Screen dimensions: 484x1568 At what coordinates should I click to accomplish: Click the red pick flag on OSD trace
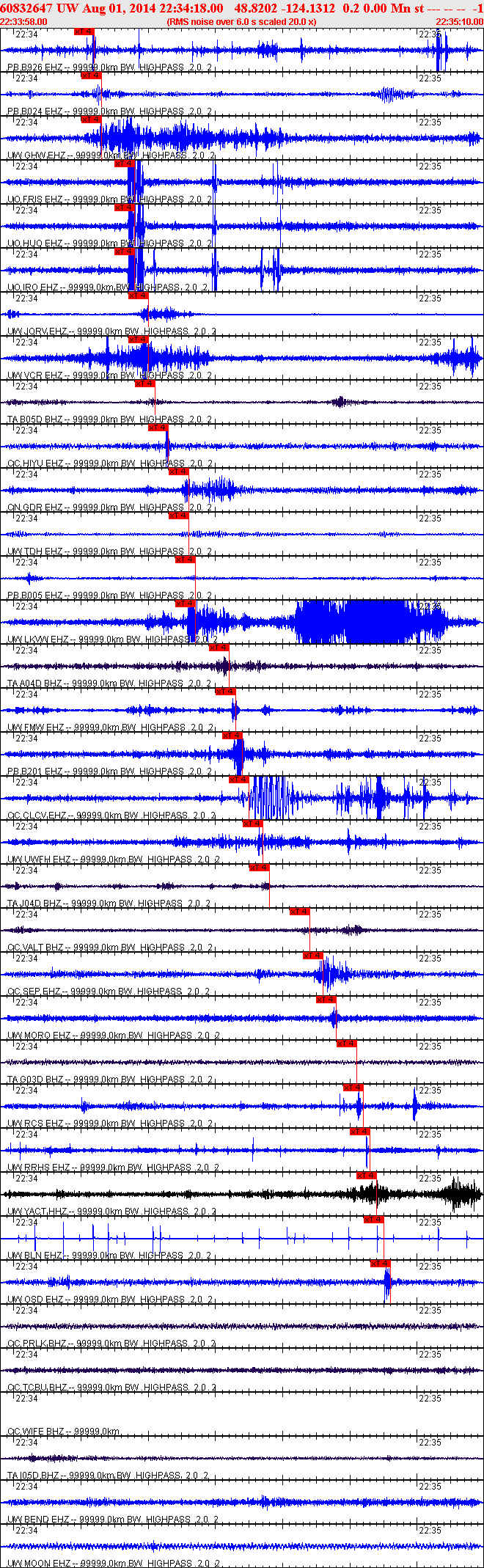(380, 1264)
